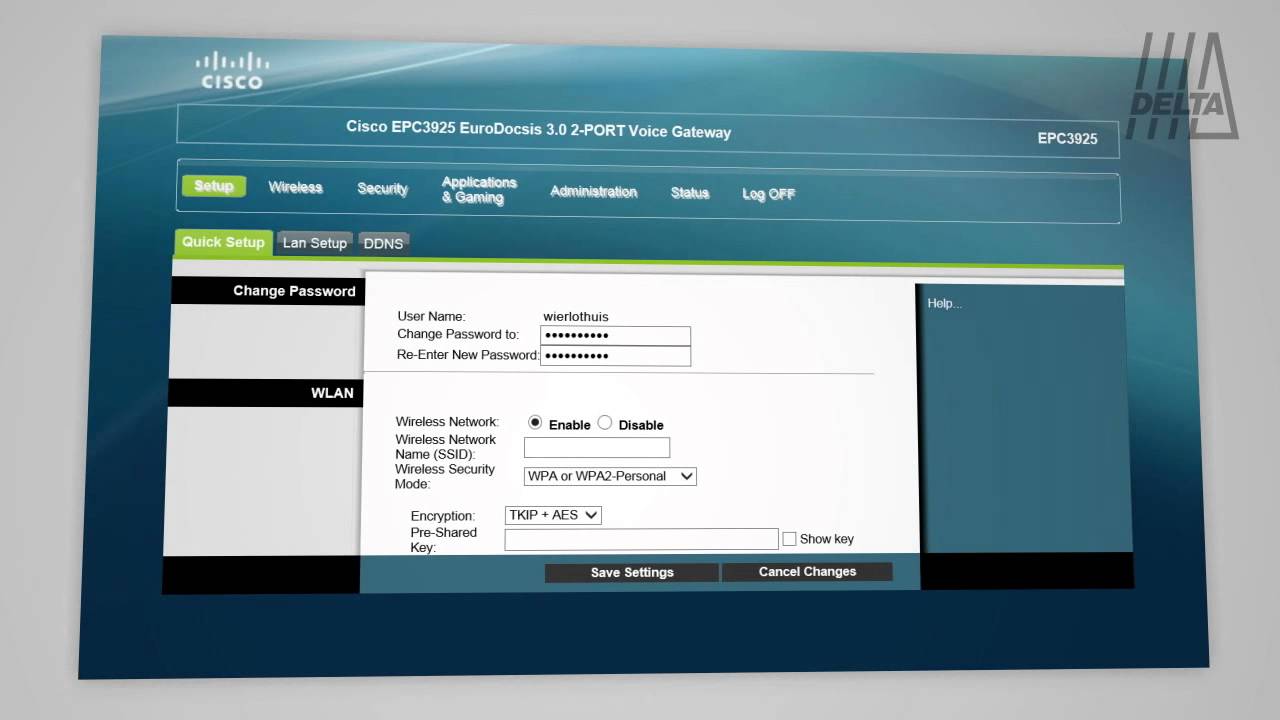Open the Encryption TKIP + AES dropdown
1280x720 pixels.
(553, 515)
